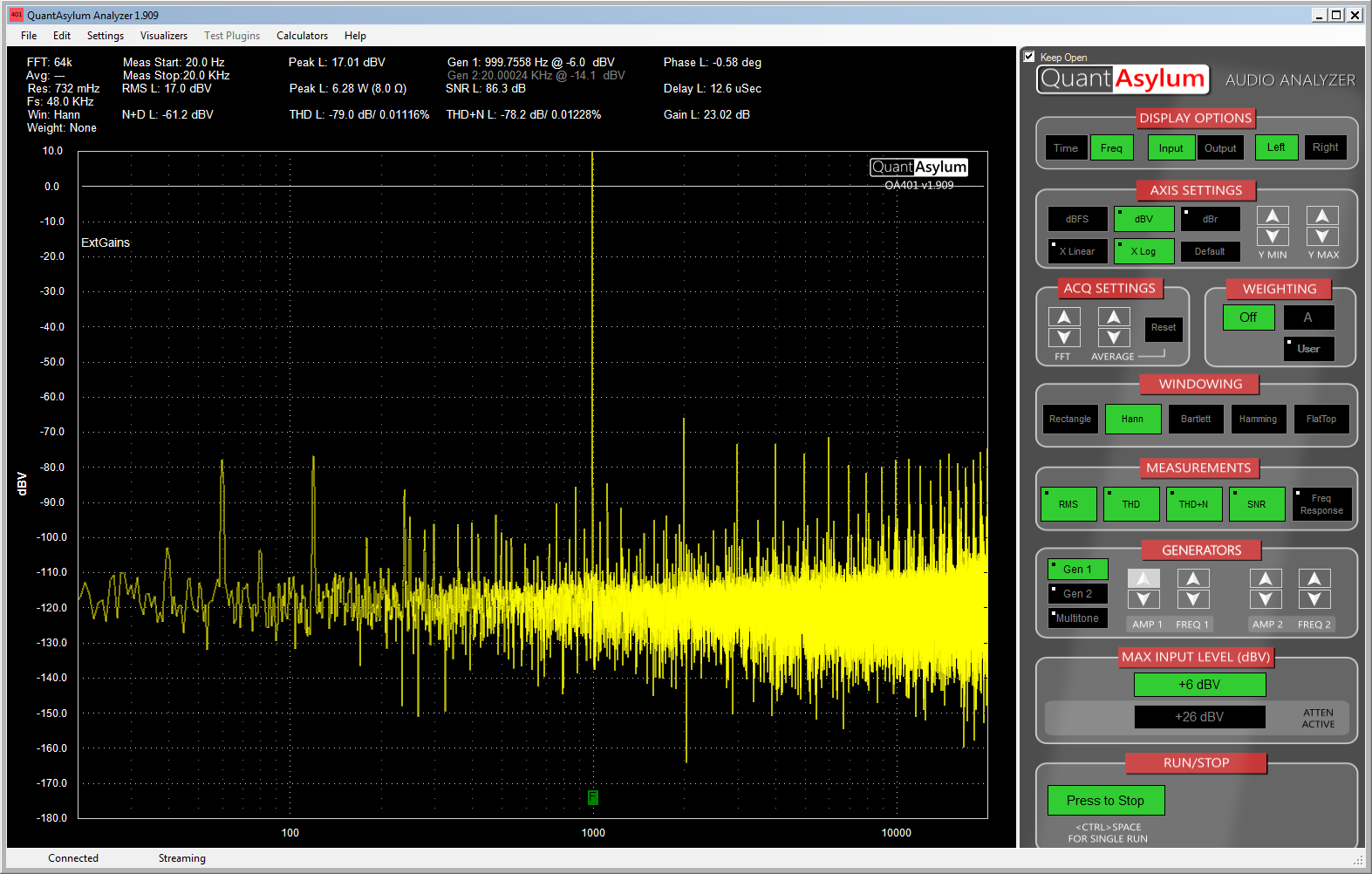Choose the Hann window

(x=1133, y=419)
